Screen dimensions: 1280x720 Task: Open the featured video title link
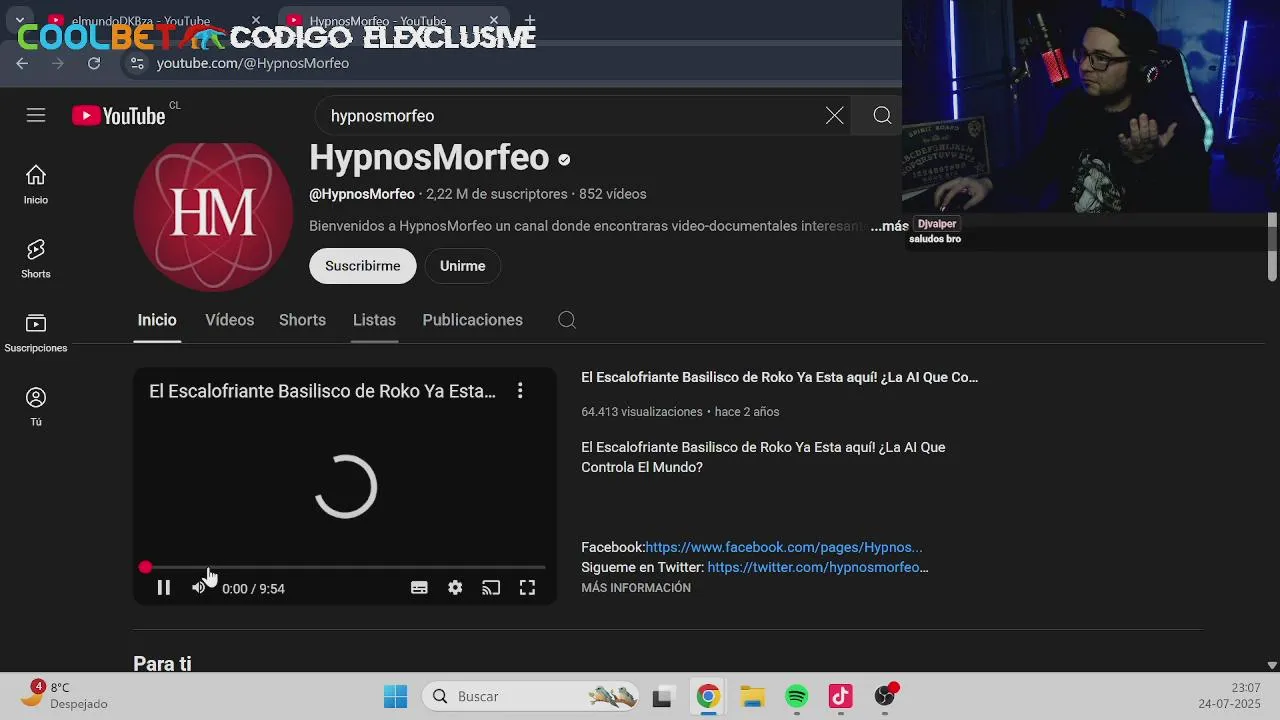pos(780,377)
